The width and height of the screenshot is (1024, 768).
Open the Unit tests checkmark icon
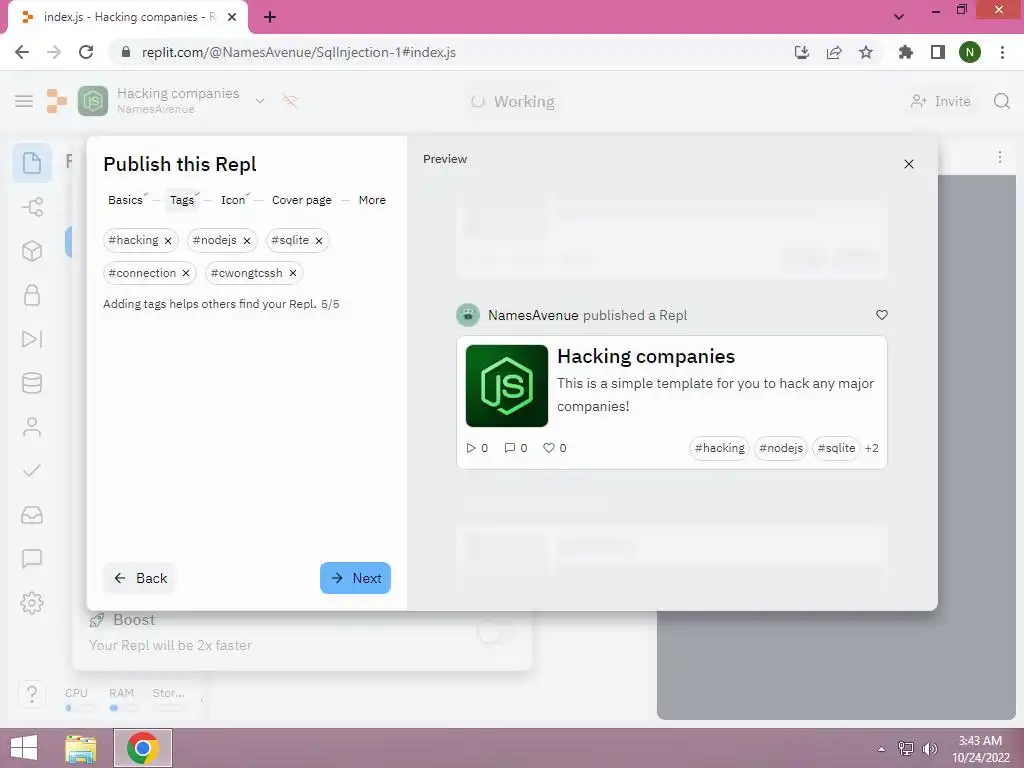point(31,470)
